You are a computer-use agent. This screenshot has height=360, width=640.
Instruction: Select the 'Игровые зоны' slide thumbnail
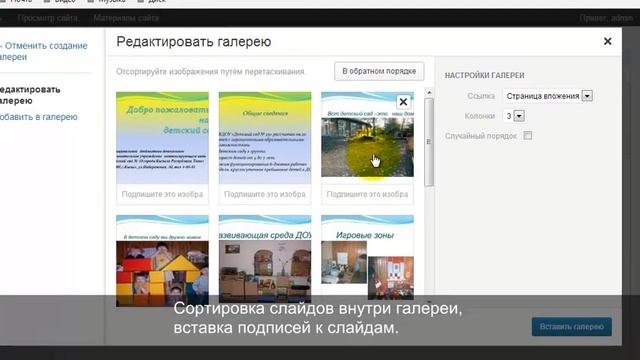pos(367,259)
